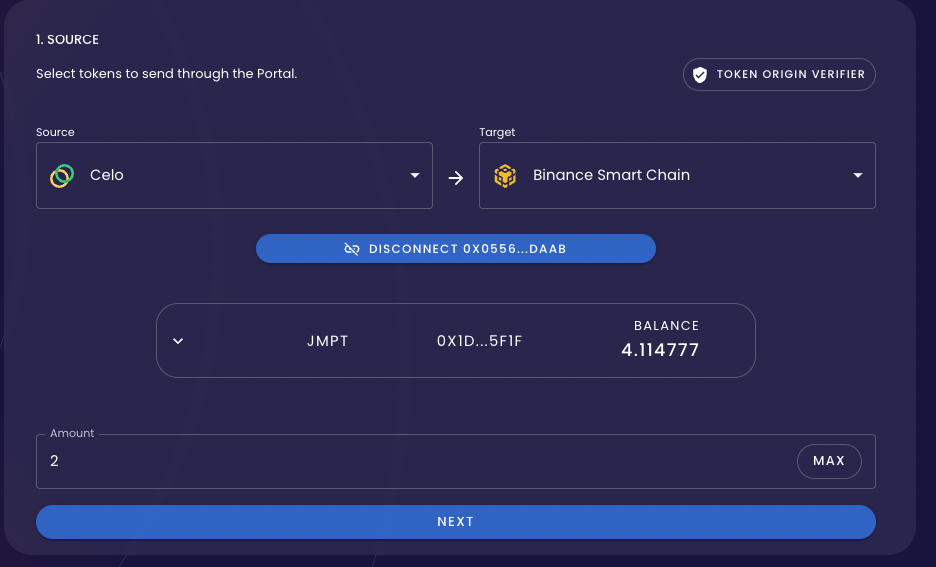Screen dimensions: 936x567
Task: Open the Token Origin Verifier
Action: point(779,75)
